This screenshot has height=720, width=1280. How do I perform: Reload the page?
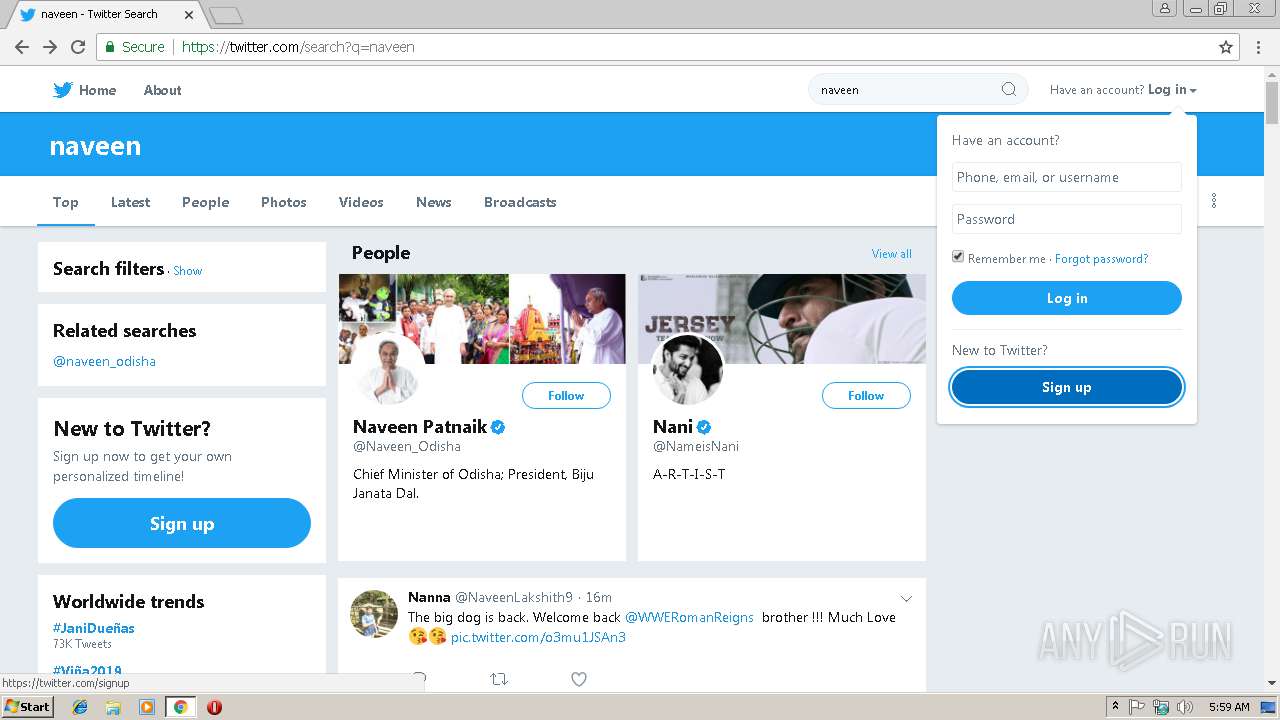78,47
